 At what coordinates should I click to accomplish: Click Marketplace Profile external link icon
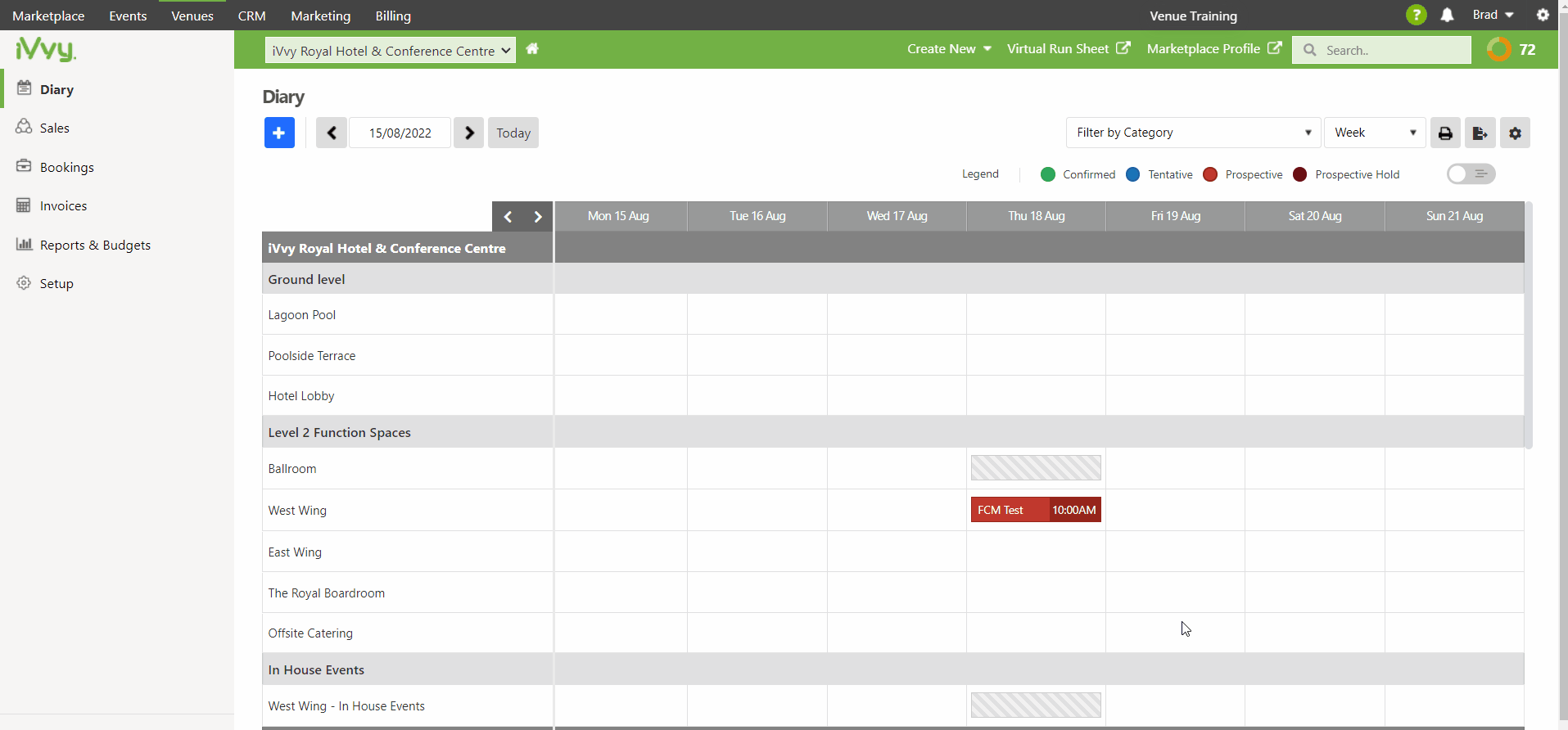[1275, 48]
